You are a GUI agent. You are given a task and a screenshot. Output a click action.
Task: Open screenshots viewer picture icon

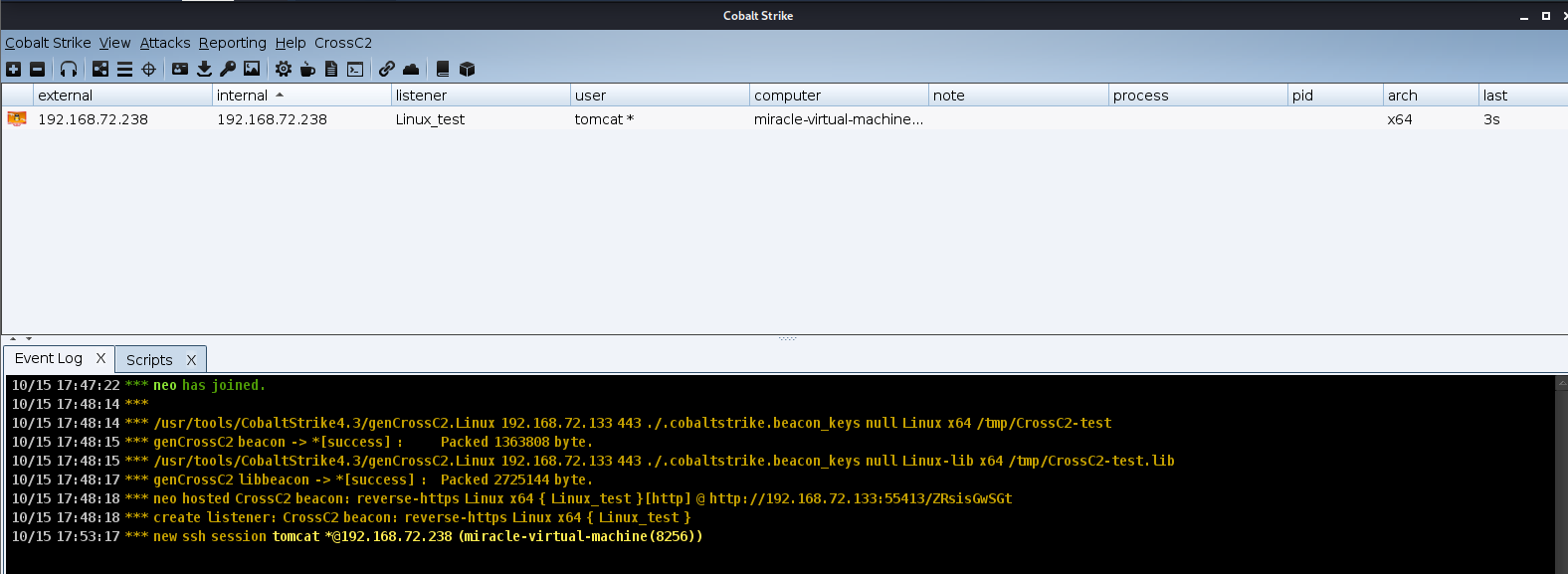coord(252,69)
